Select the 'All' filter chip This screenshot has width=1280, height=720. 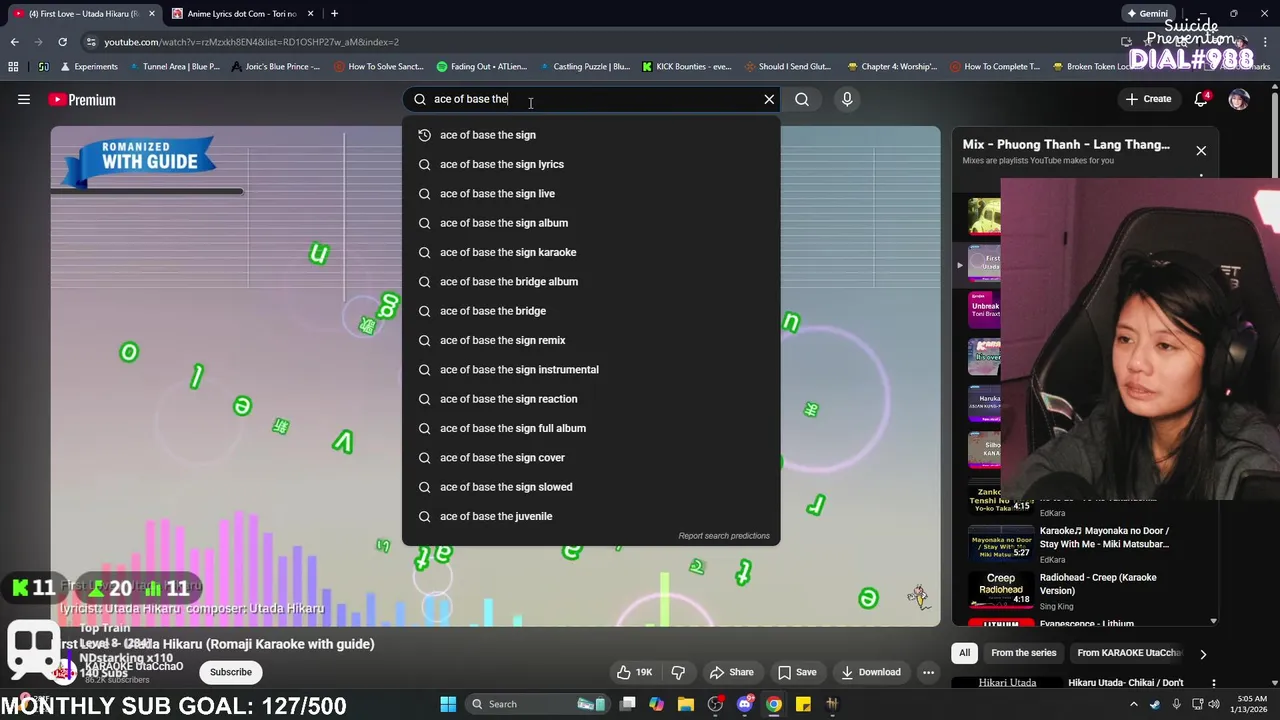[x=964, y=653]
